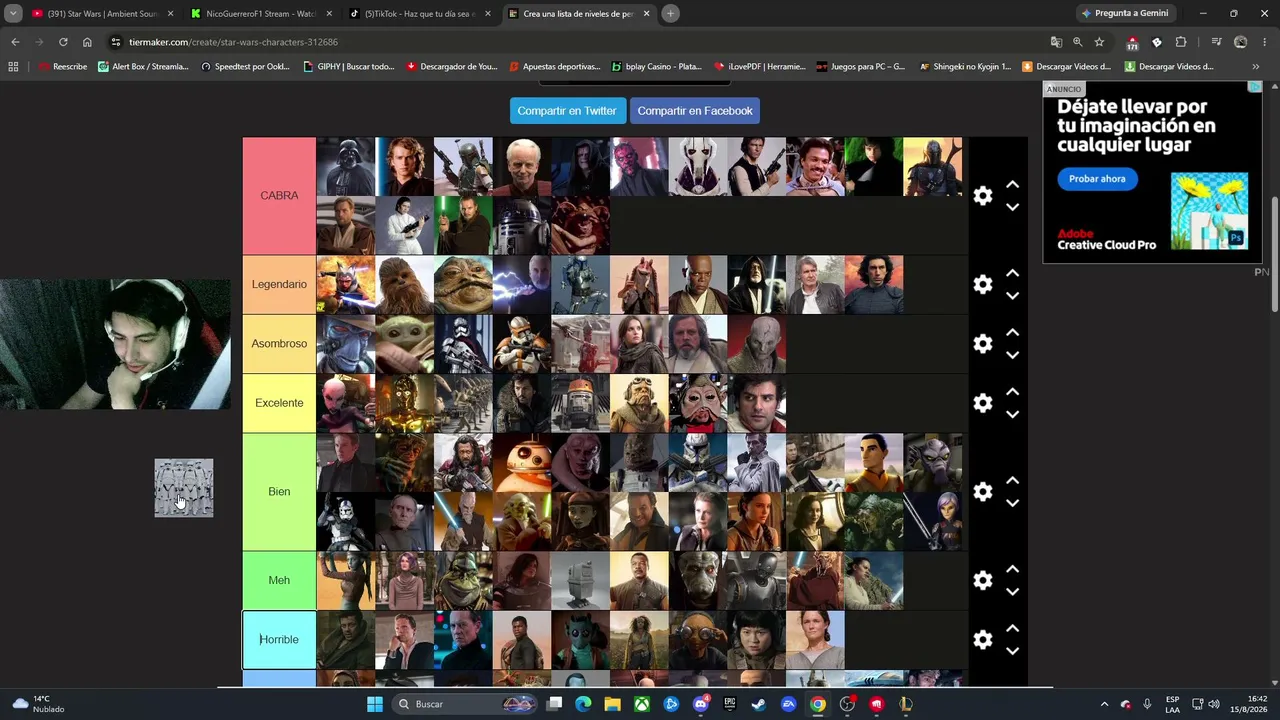Click Probar ahora in Adobe ad
Image resolution: width=1280 pixels, height=720 pixels.
[1097, 179]
